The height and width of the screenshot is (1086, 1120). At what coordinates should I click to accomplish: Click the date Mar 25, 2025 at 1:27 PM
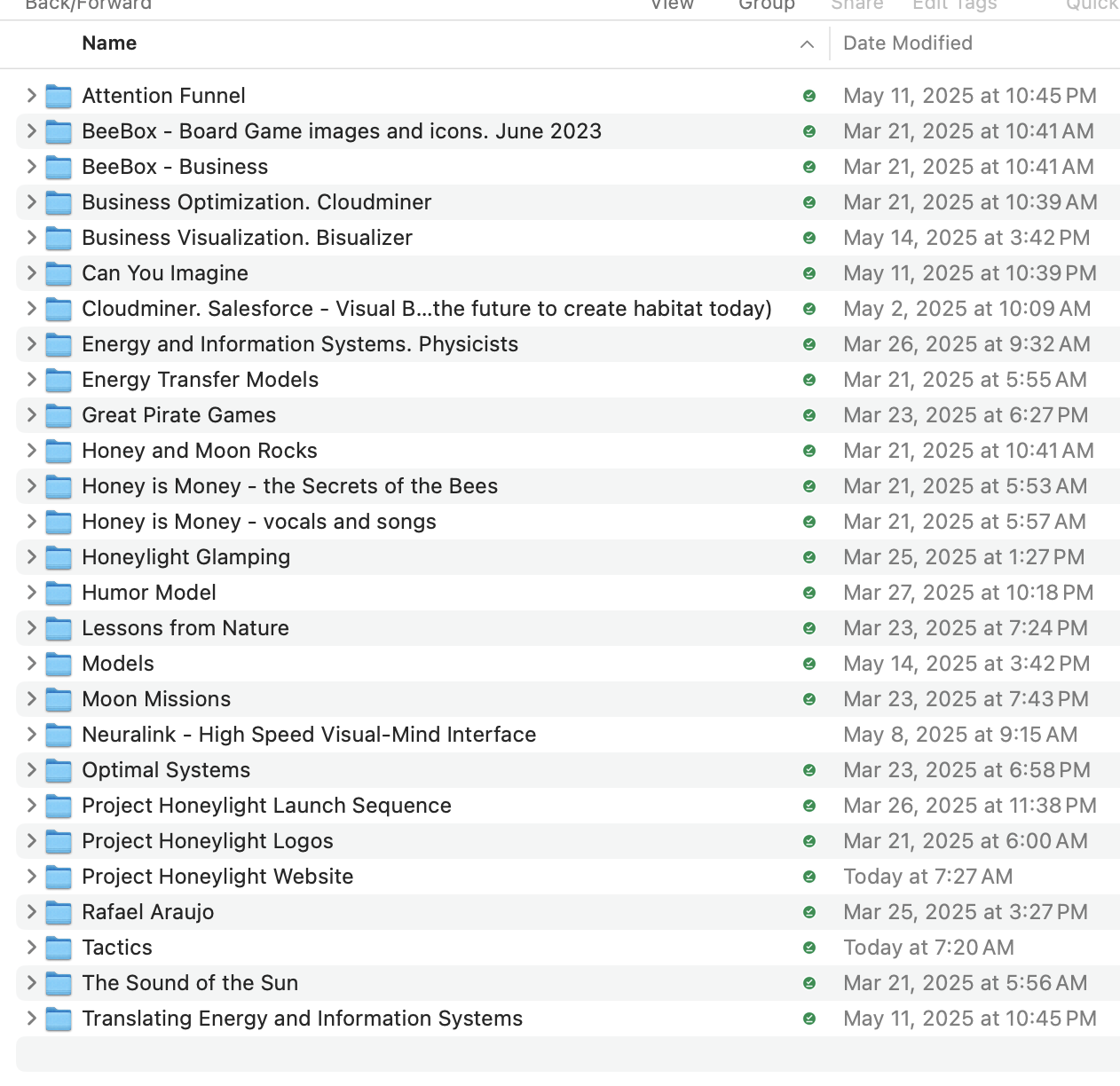964,557
